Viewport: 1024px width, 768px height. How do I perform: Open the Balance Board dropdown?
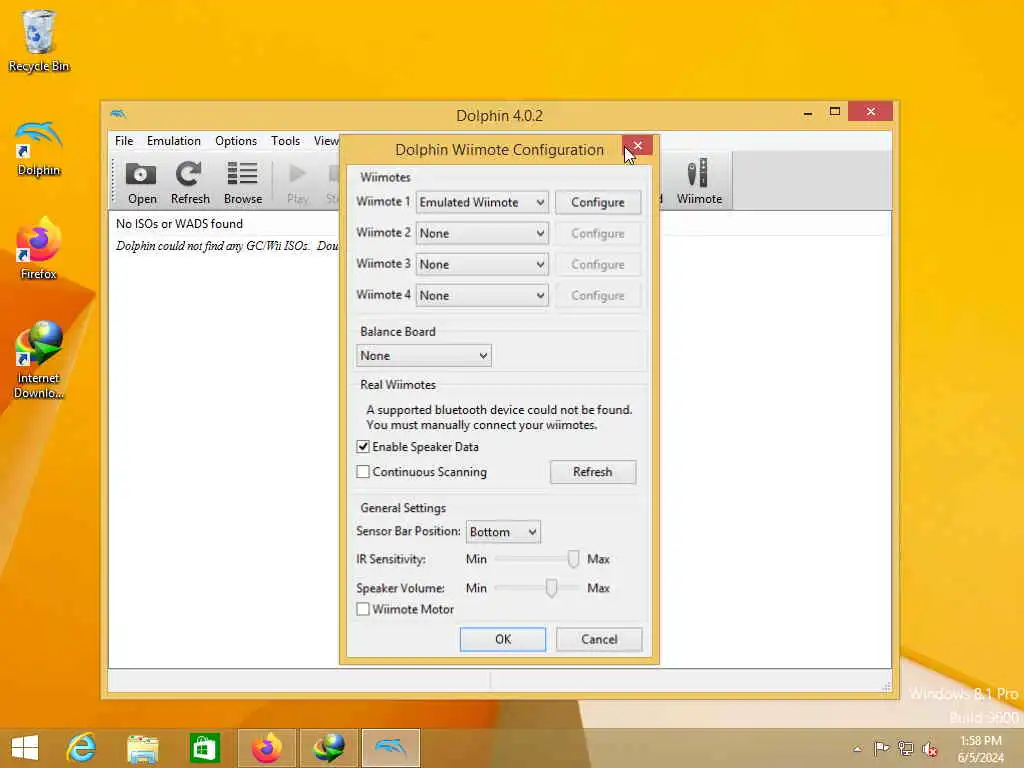424,355
